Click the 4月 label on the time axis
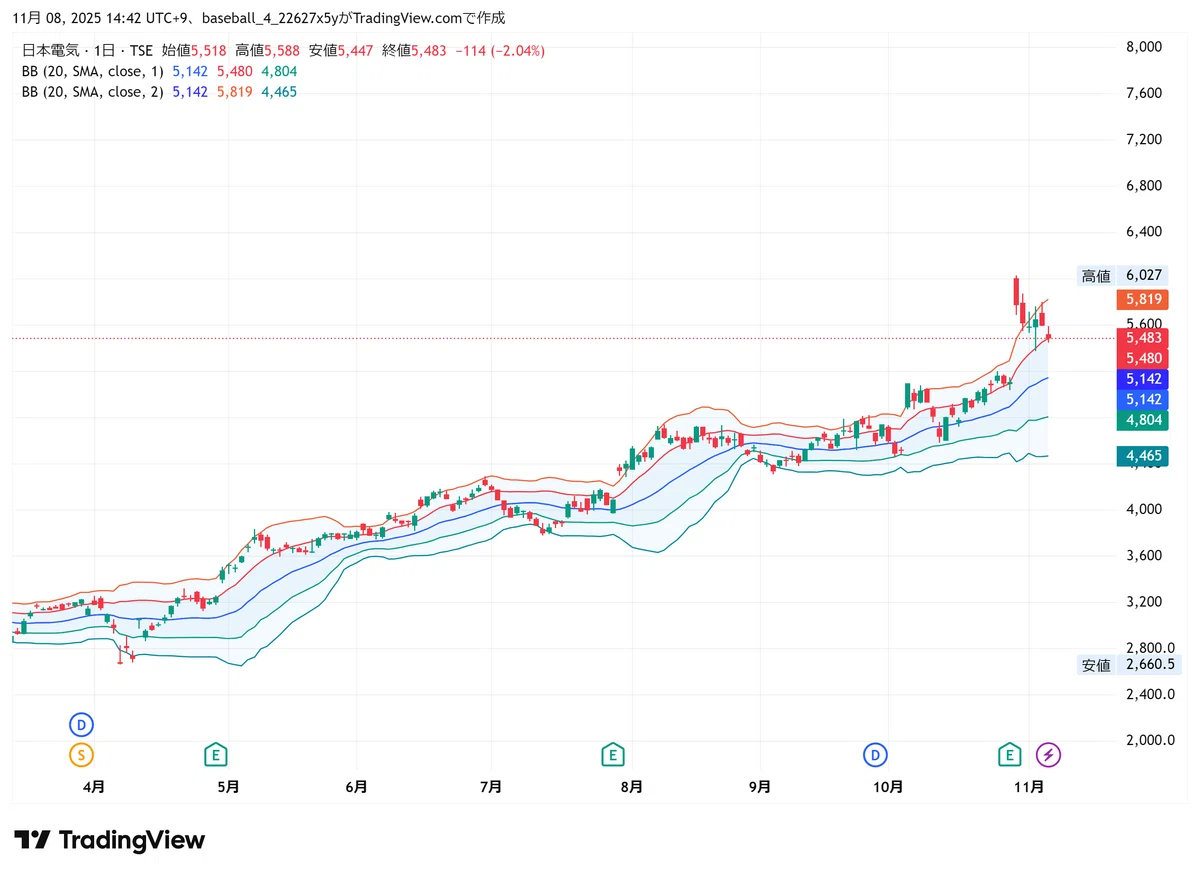This screenshot has width=1200, height=876. click(94, 787)
